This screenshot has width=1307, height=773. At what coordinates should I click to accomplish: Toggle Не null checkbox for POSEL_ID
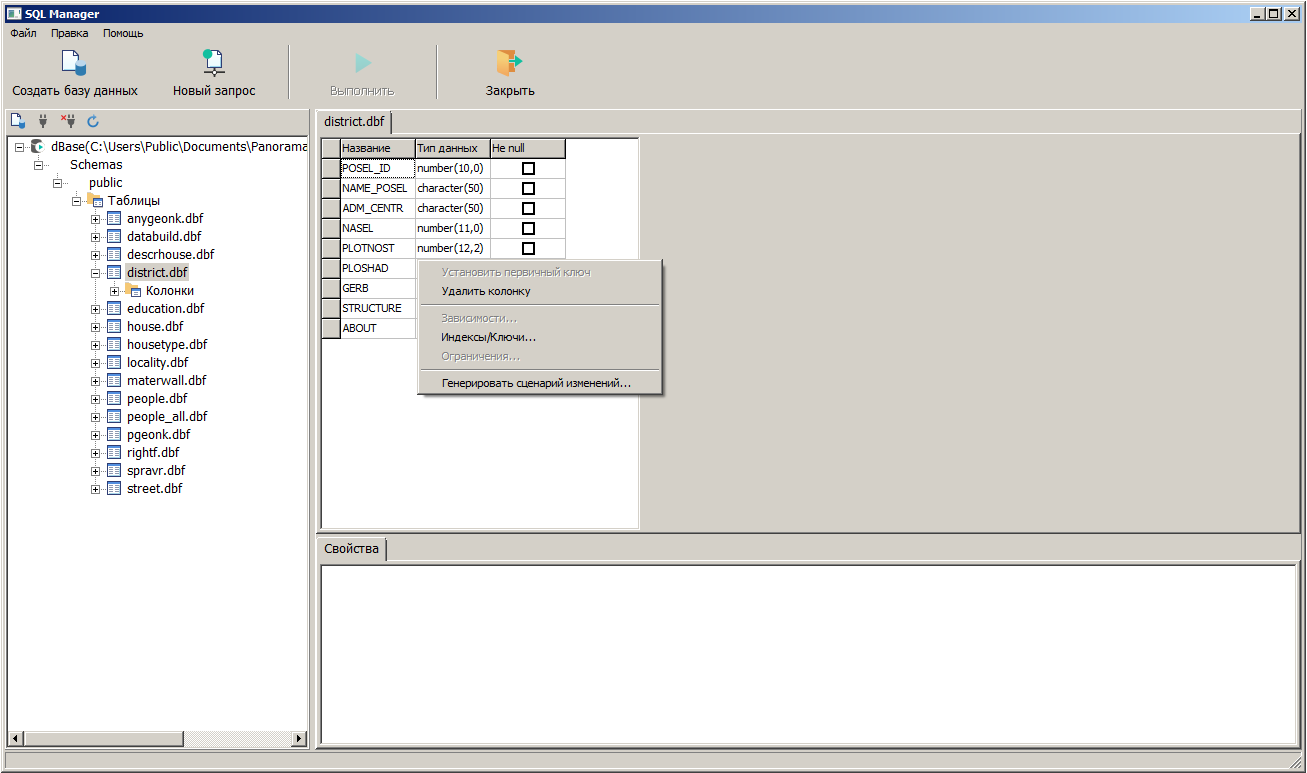(528, 168)
